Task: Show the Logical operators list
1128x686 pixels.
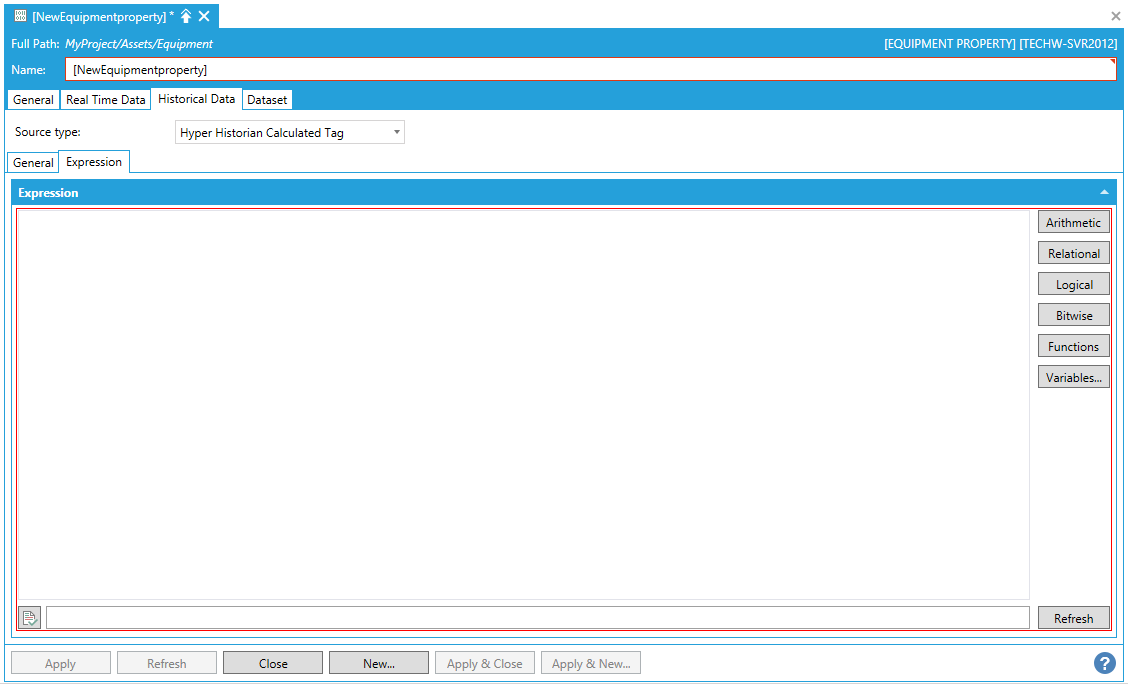Action: point(1073,285)
